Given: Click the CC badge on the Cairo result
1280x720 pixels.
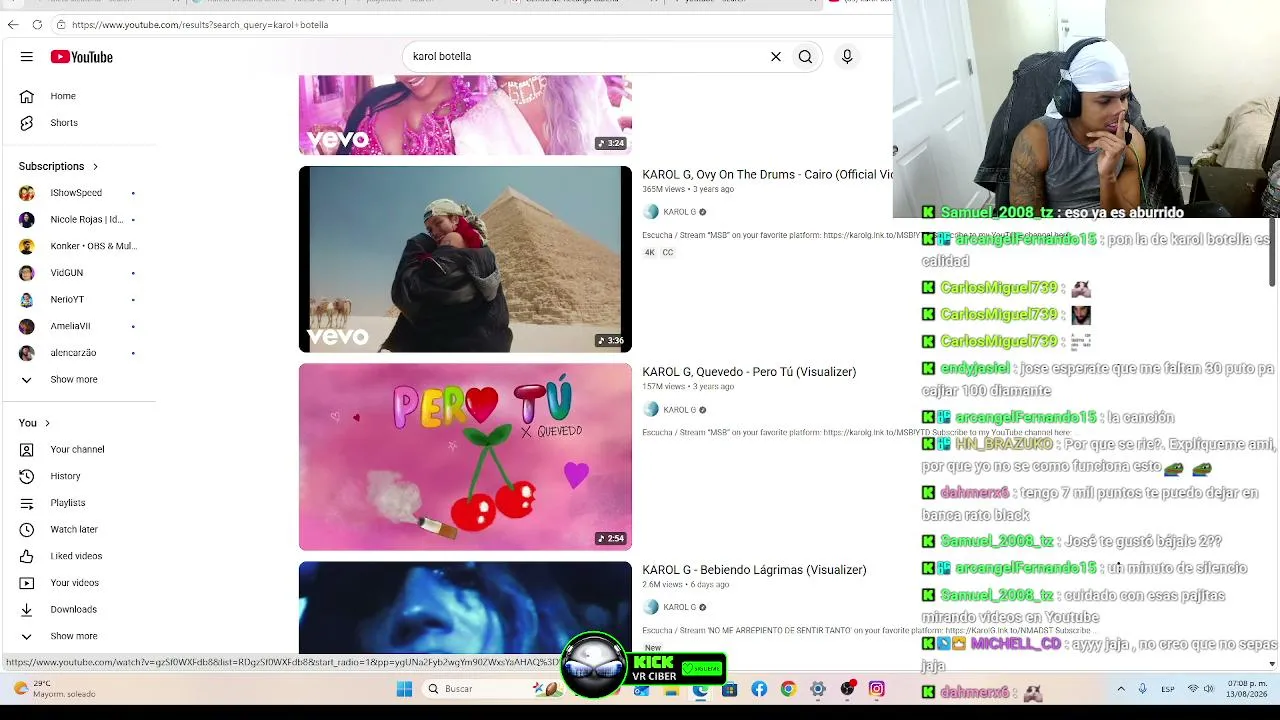Looking at the screenshot, I should pyautogui.click(x=668, y=253).
